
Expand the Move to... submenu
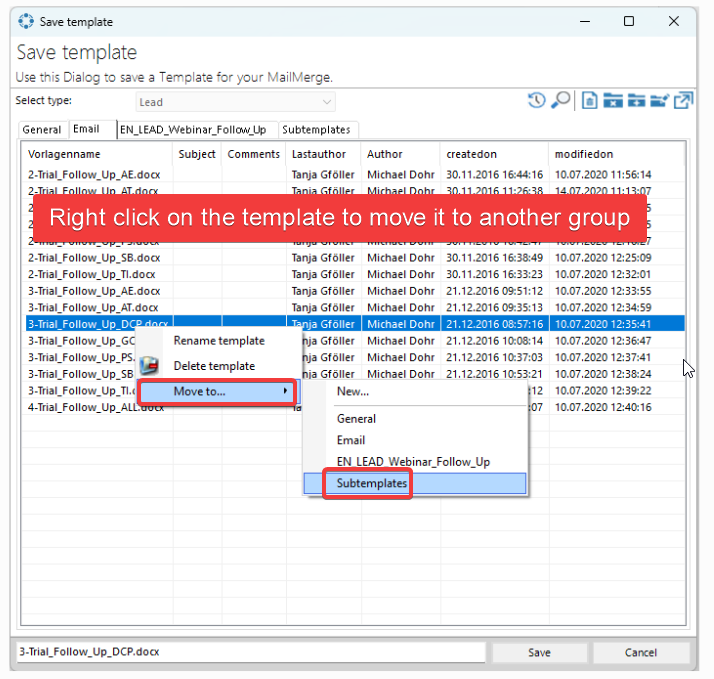[216, 391]
